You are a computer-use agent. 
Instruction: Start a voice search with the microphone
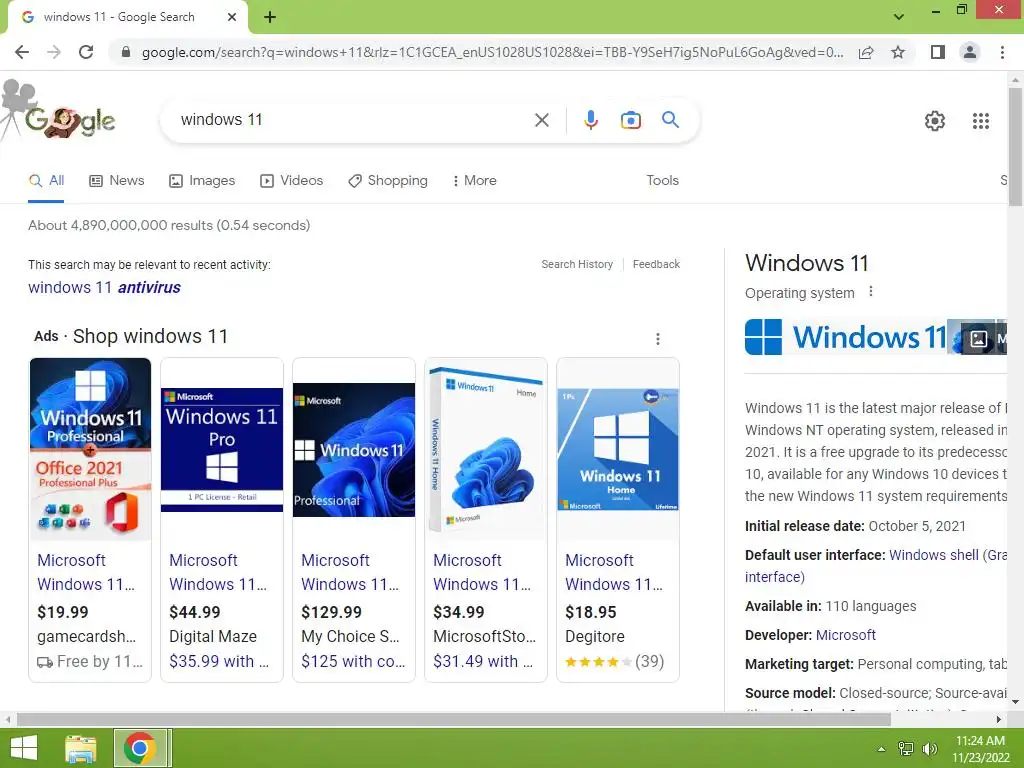coord(590,120)
